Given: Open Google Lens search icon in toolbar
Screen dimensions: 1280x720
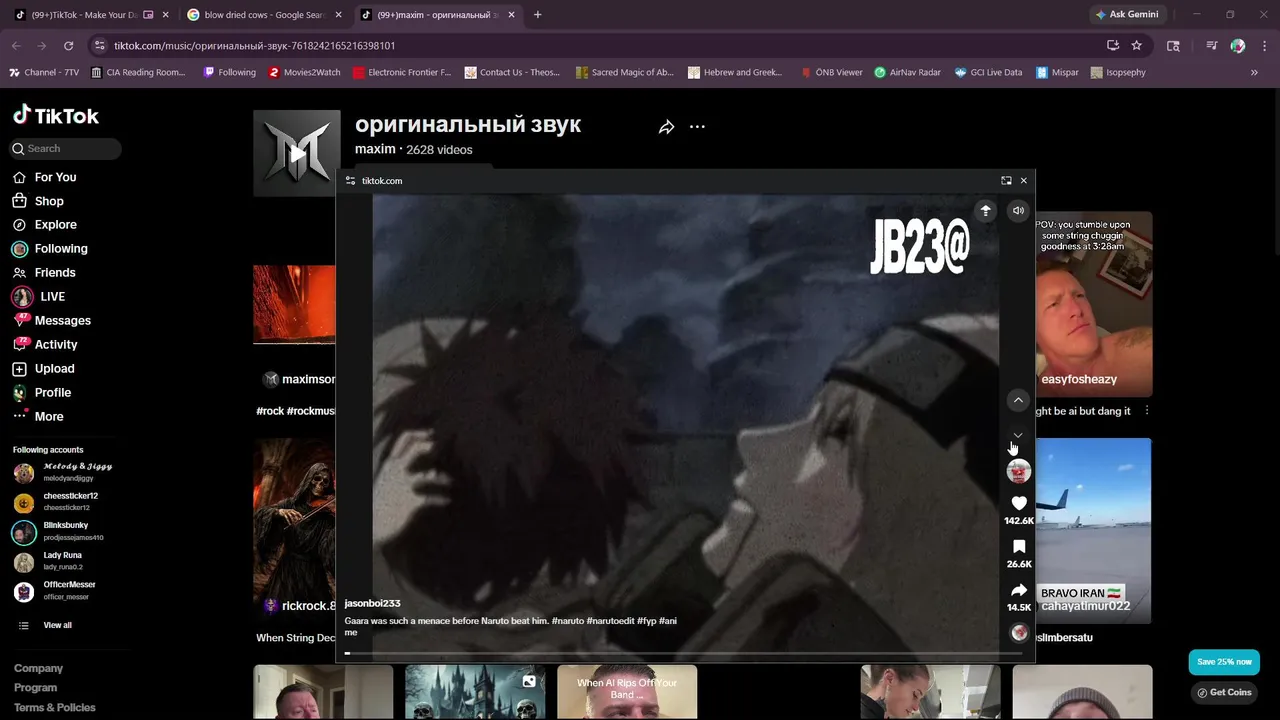Looking at the screenshot, I should [1174, 46].
